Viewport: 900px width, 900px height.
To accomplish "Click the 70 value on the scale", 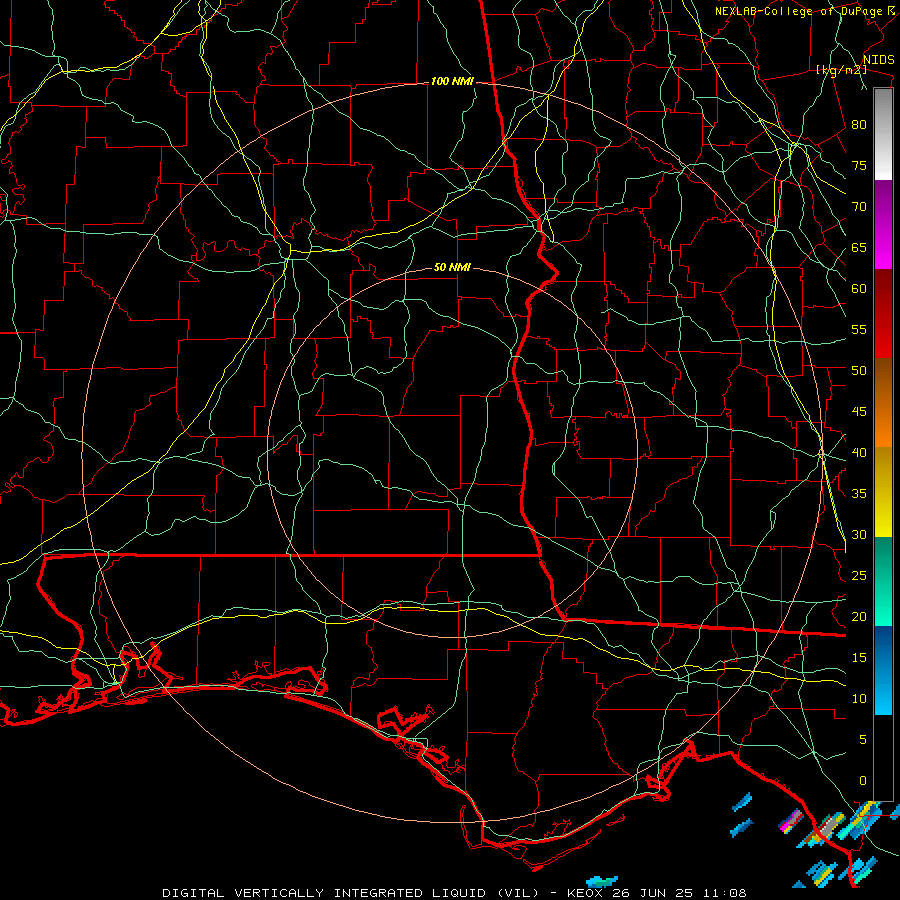I will [859, 207].
